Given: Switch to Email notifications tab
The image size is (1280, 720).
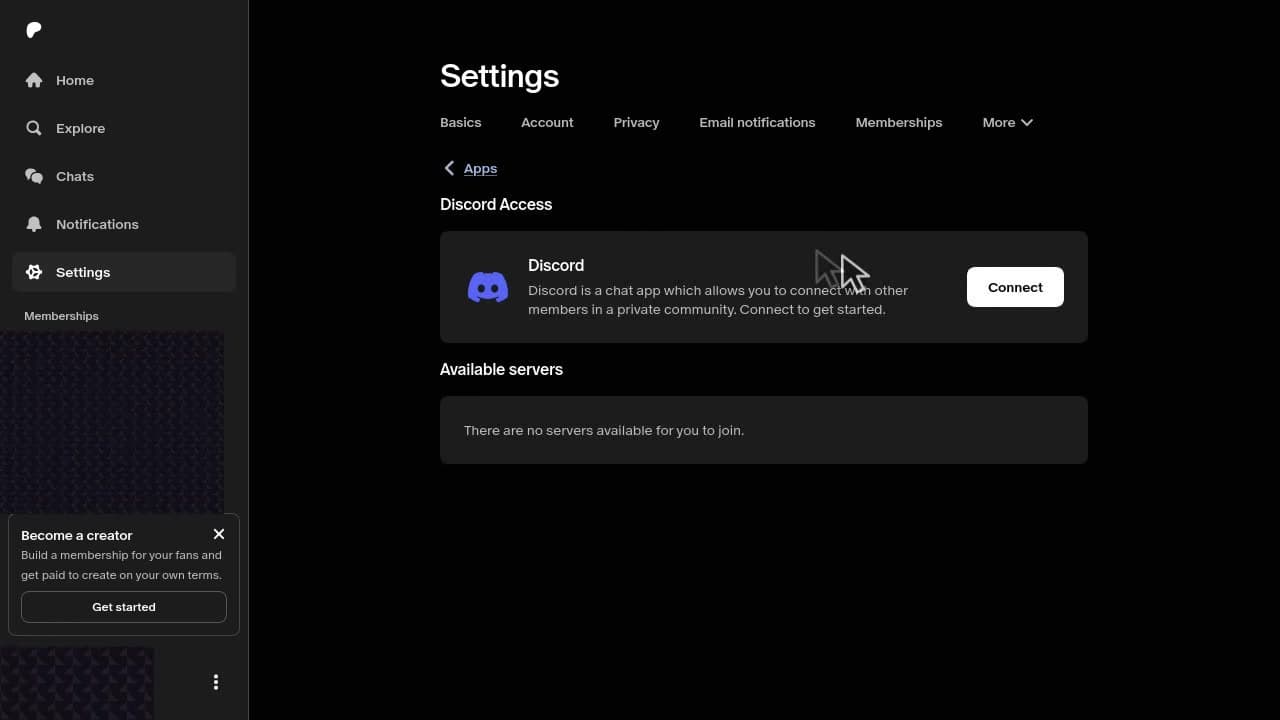Looking at the screenshot, I should [x=757, y=122].
